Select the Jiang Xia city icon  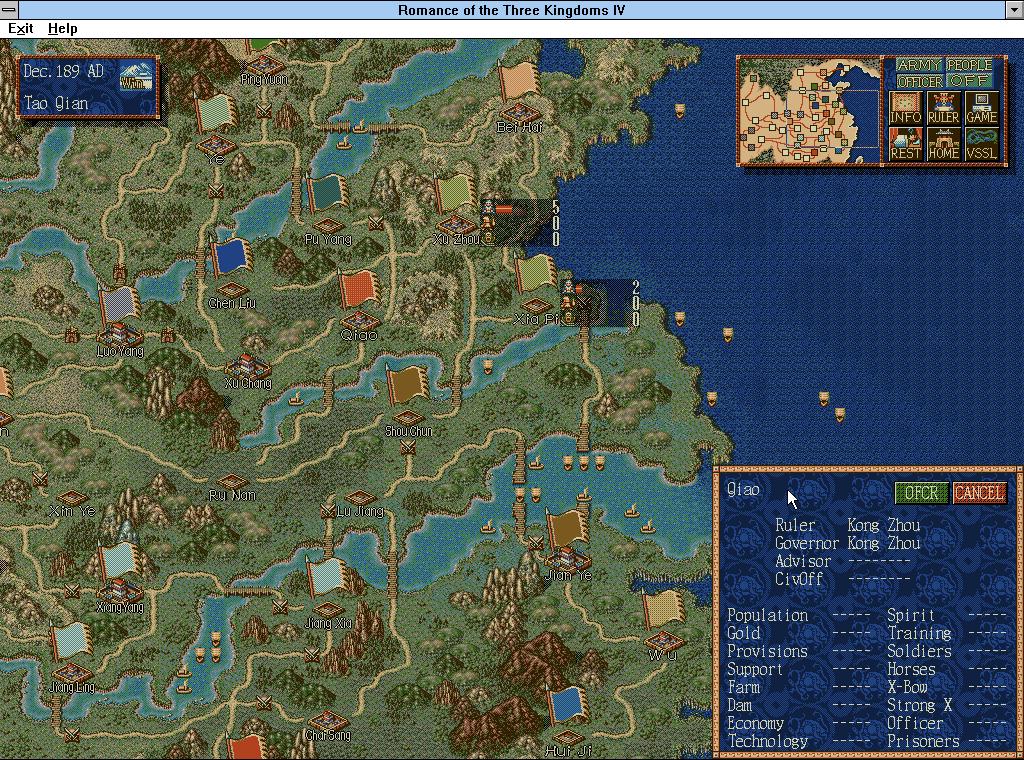pos(328,610)
